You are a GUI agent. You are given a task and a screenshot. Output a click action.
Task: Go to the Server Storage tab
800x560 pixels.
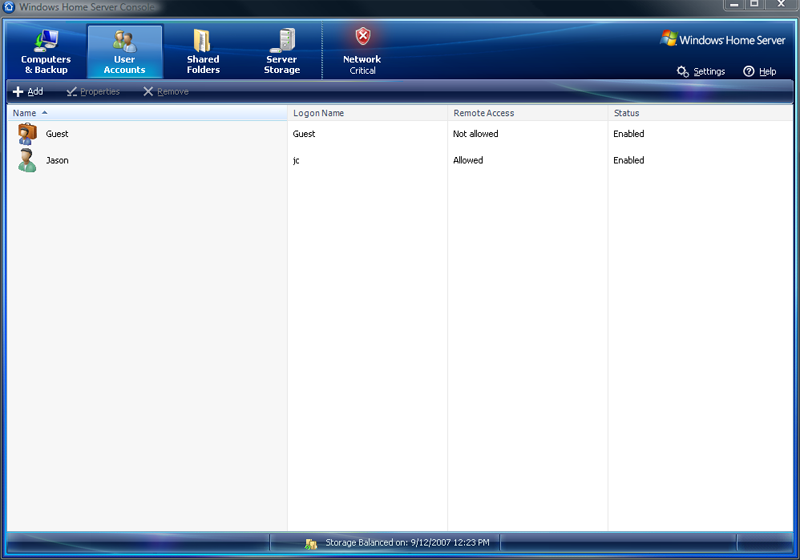pos(282,52)
